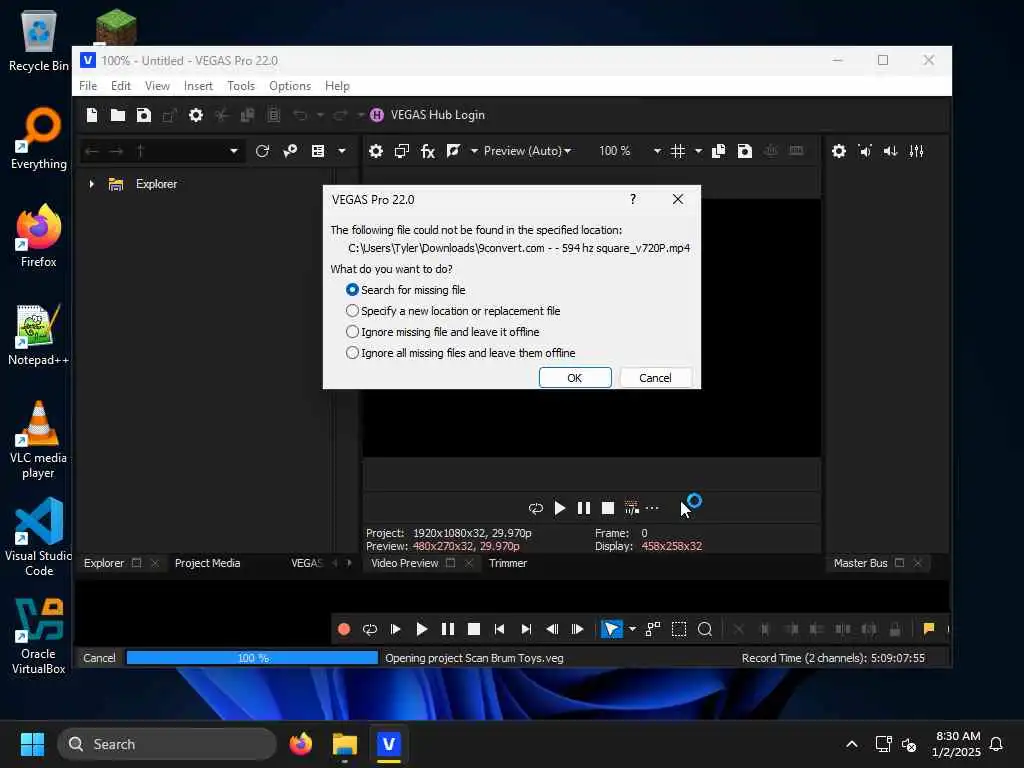Open the Insert menu

tap(198, 86)
